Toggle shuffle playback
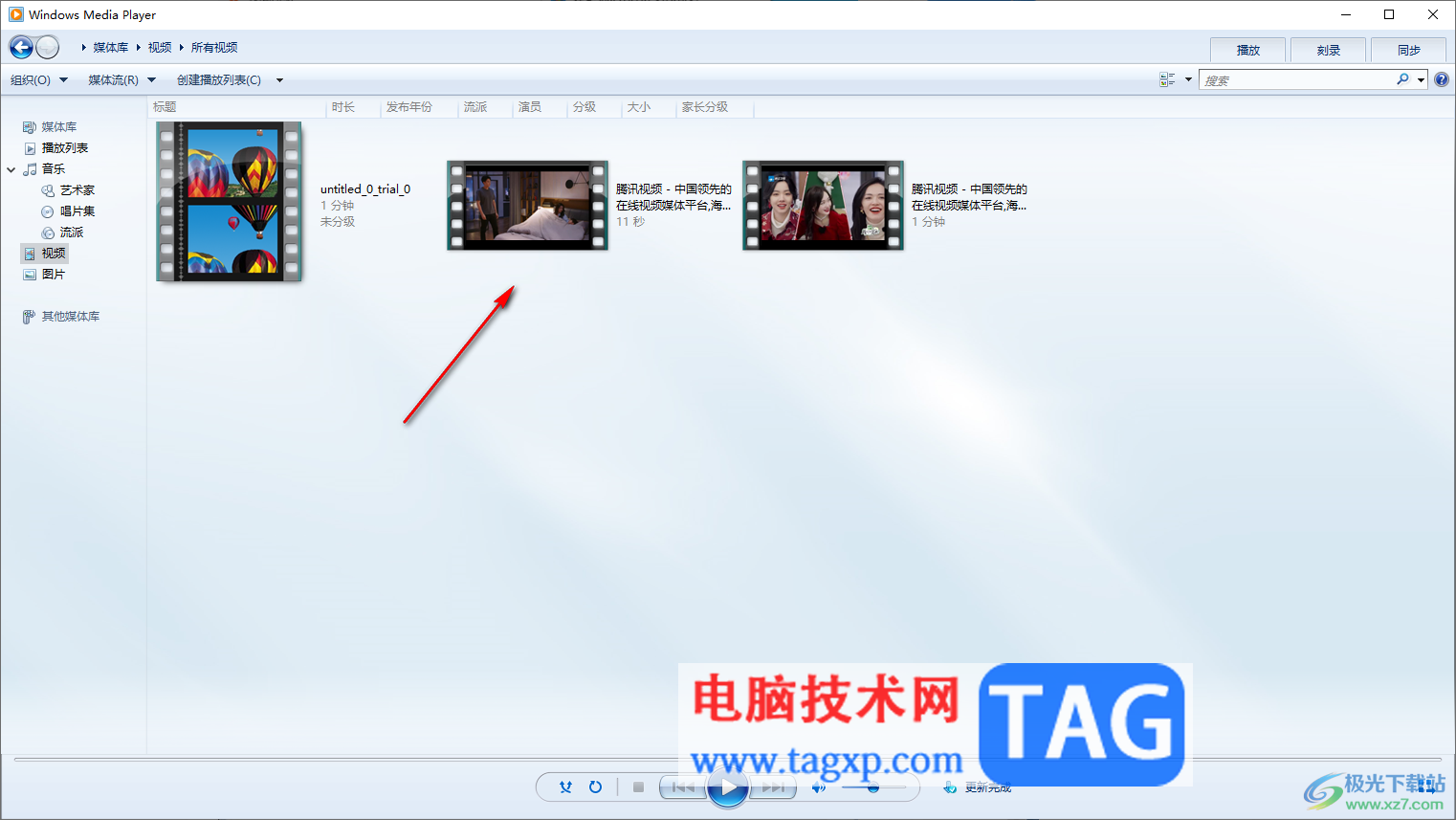Screen dimensions: 1456x820 coord(565,787)
